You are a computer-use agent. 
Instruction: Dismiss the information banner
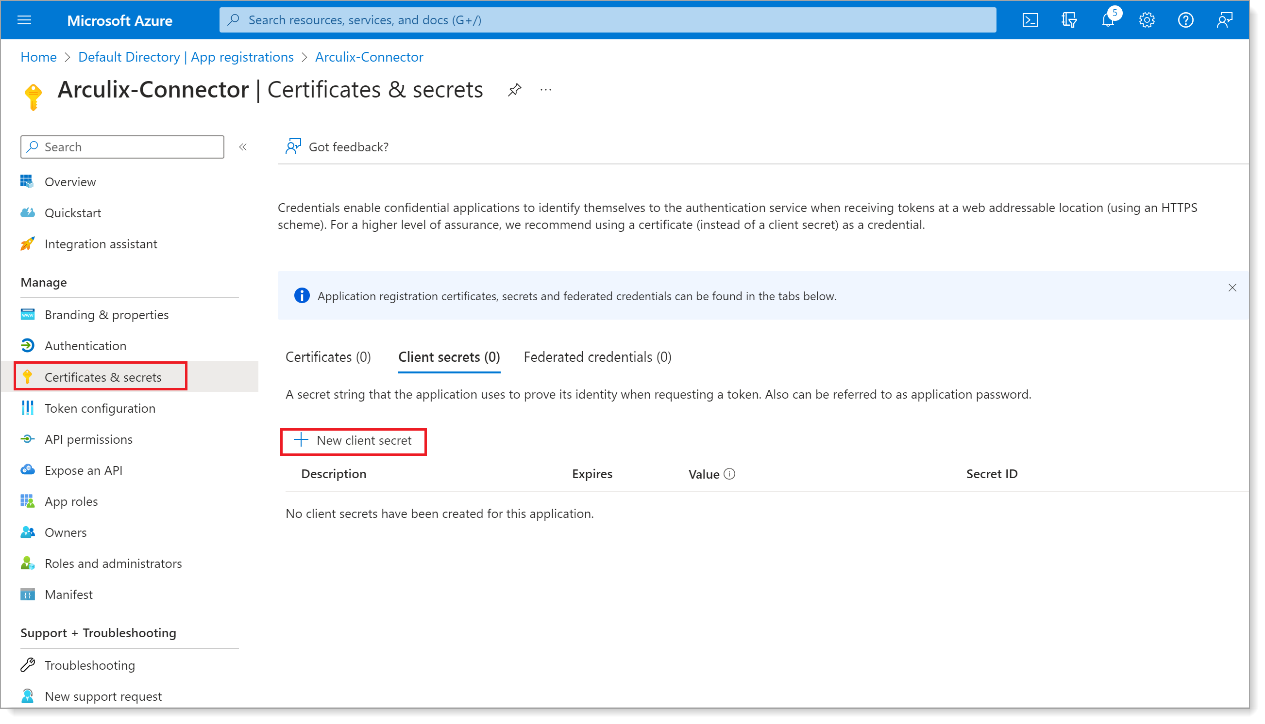point(1232,288)
